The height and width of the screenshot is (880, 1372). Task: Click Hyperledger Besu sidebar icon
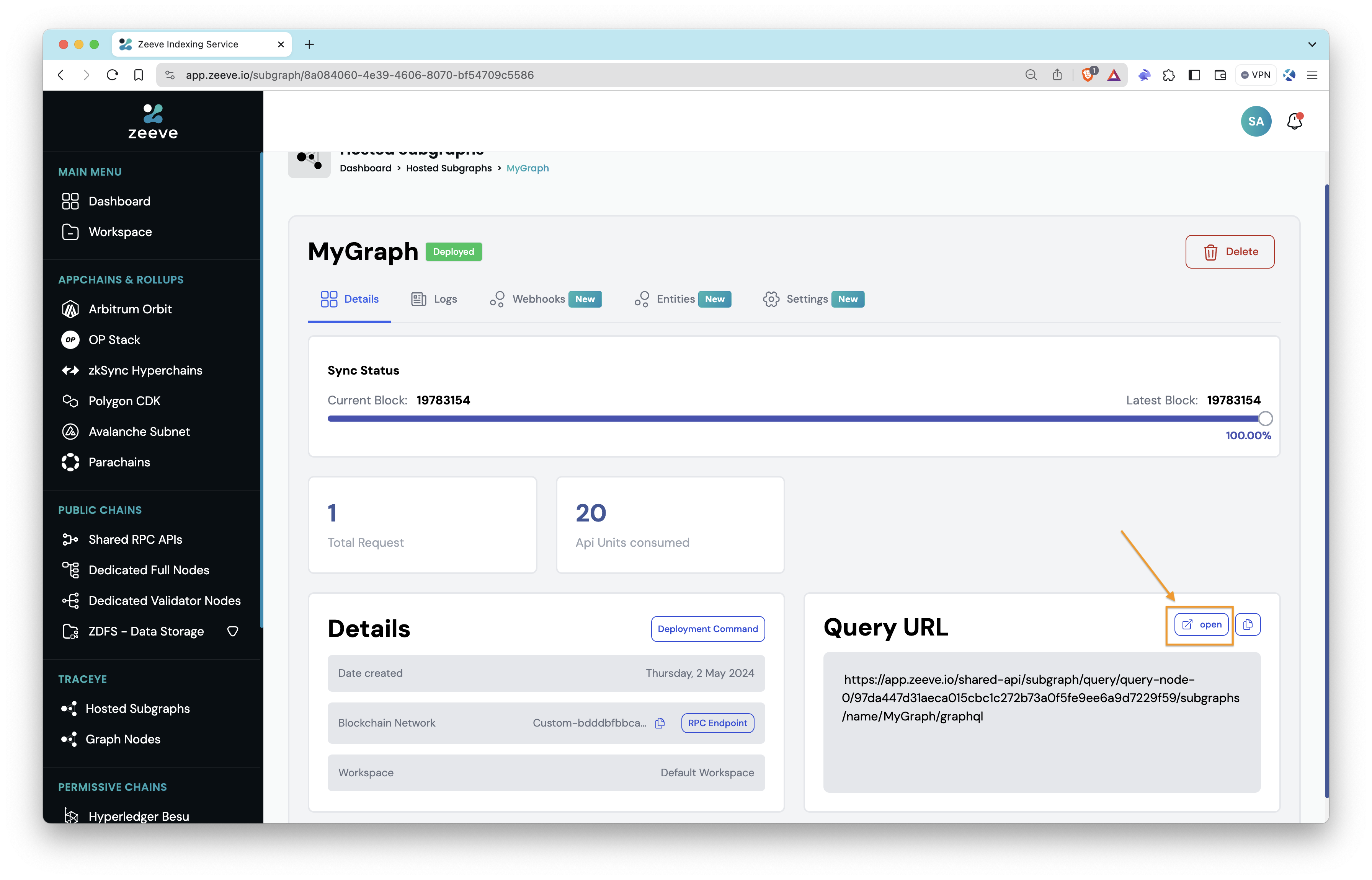click(x=70, y=816)
